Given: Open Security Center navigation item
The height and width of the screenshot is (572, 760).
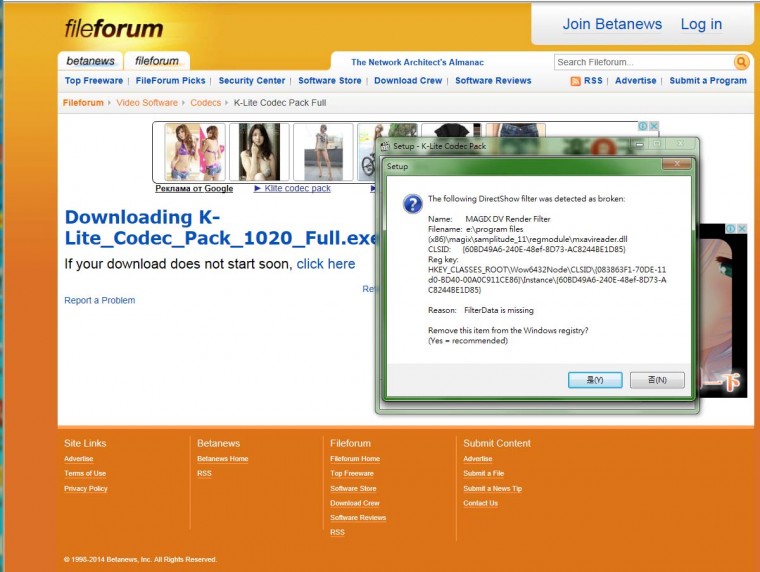Looking at the screenshot, I should [x=252, y=81].
